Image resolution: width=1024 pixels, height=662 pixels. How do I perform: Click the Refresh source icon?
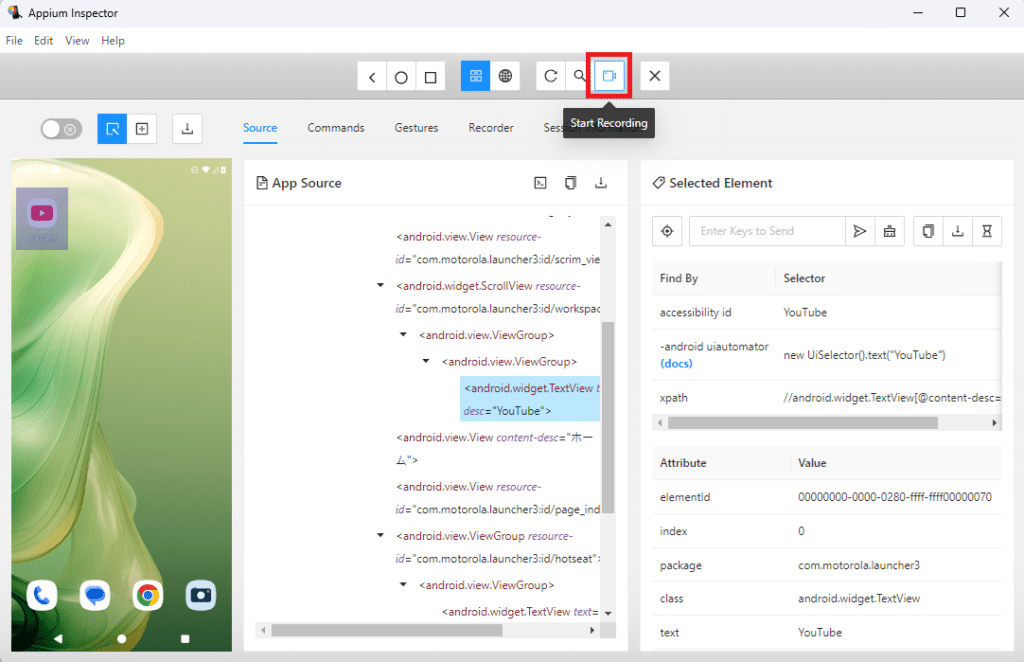(x=550, y=77)
